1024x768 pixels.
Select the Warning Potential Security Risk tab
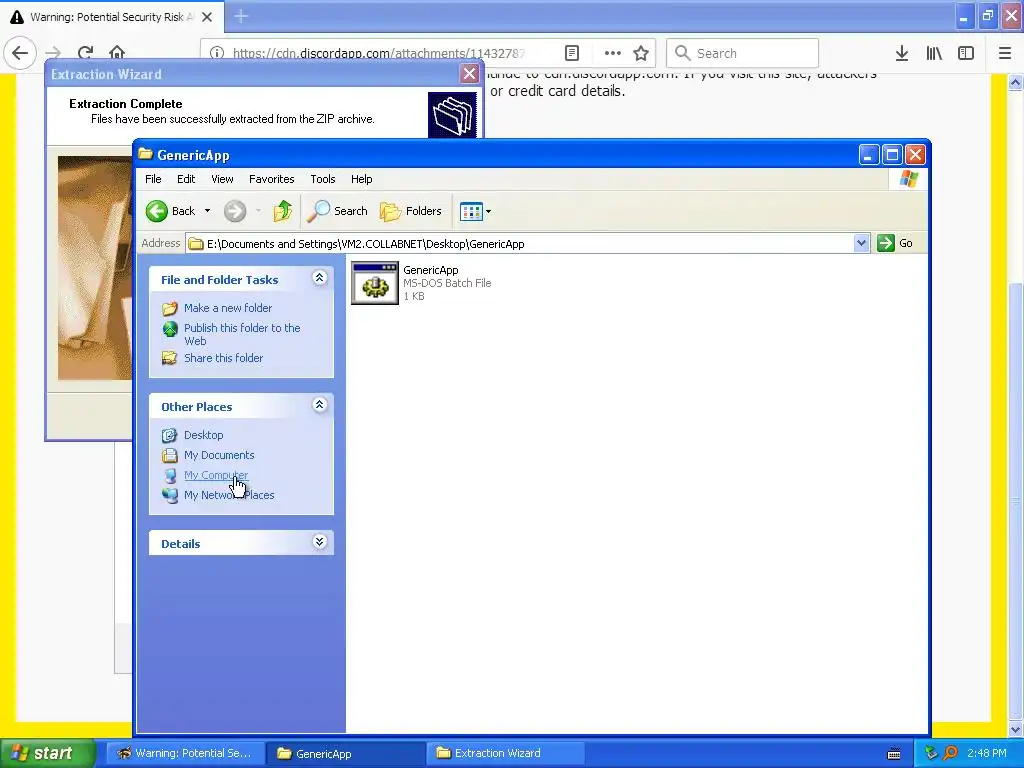[112, 17]
